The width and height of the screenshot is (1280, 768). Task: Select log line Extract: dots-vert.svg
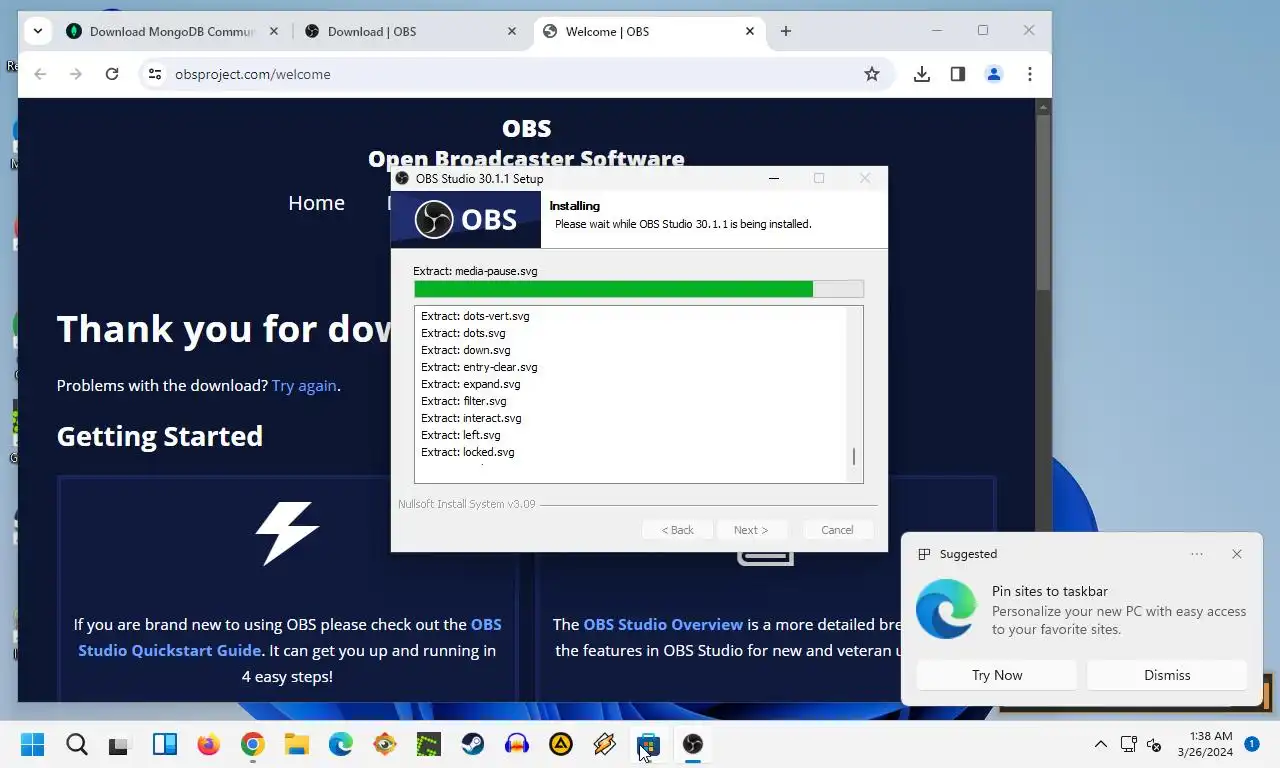[x=475, y=316]
